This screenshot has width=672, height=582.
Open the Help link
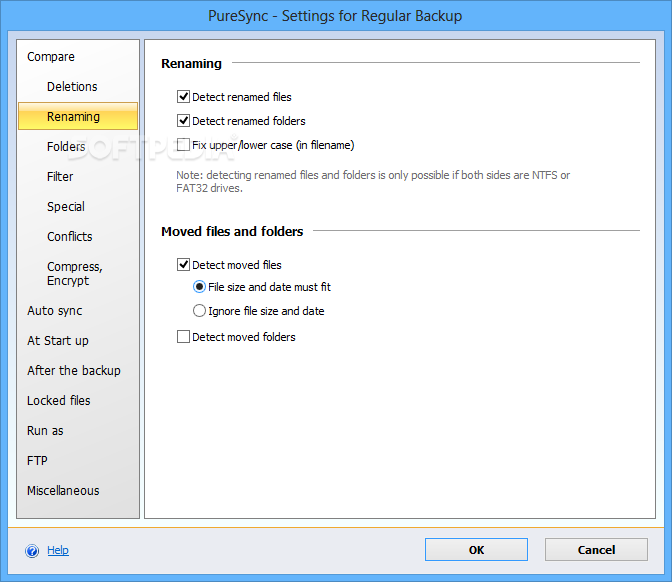pyautogui.click(x=58, y=550)
